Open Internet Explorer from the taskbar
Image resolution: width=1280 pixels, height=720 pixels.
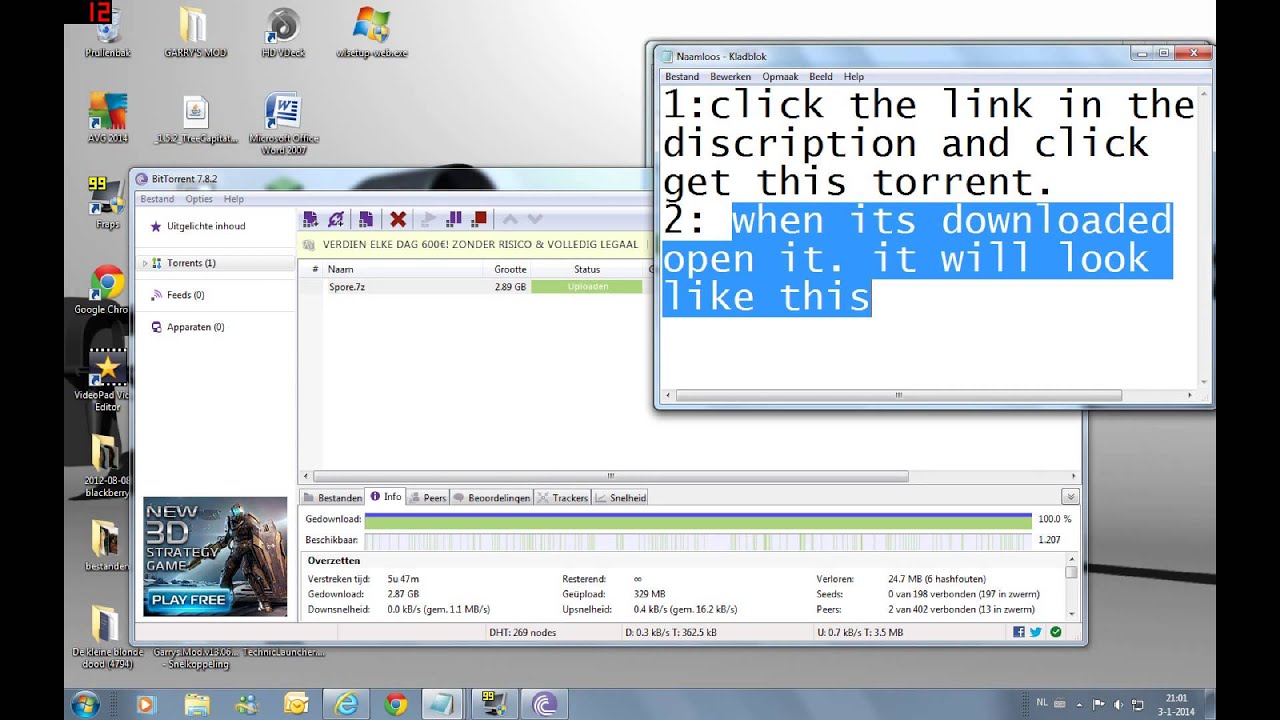tap(346, 704)
